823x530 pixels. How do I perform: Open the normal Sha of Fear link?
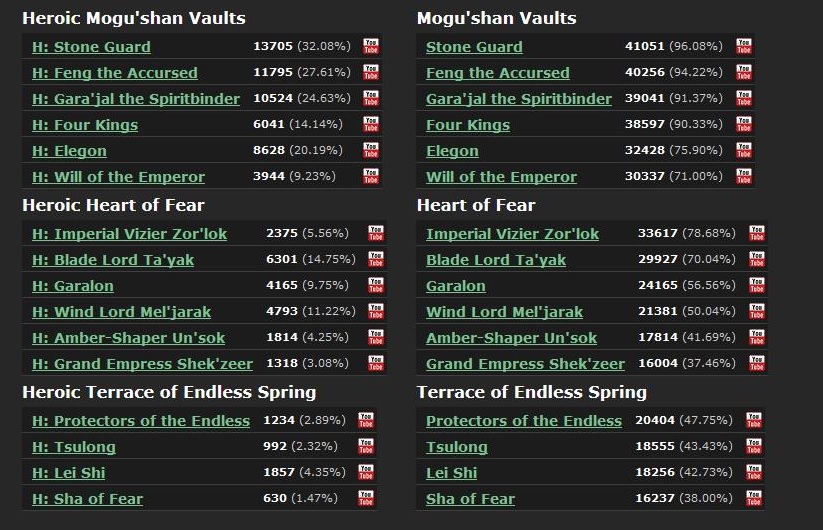point(470,499)
